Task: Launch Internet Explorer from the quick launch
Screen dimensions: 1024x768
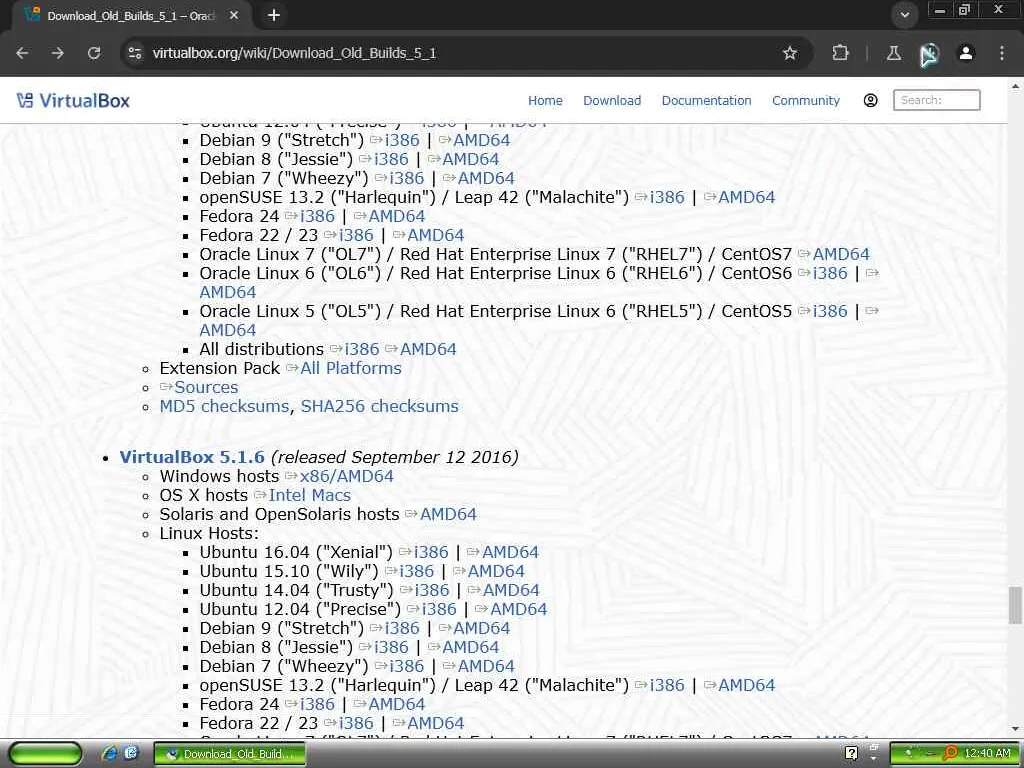Action: point(109,754)
